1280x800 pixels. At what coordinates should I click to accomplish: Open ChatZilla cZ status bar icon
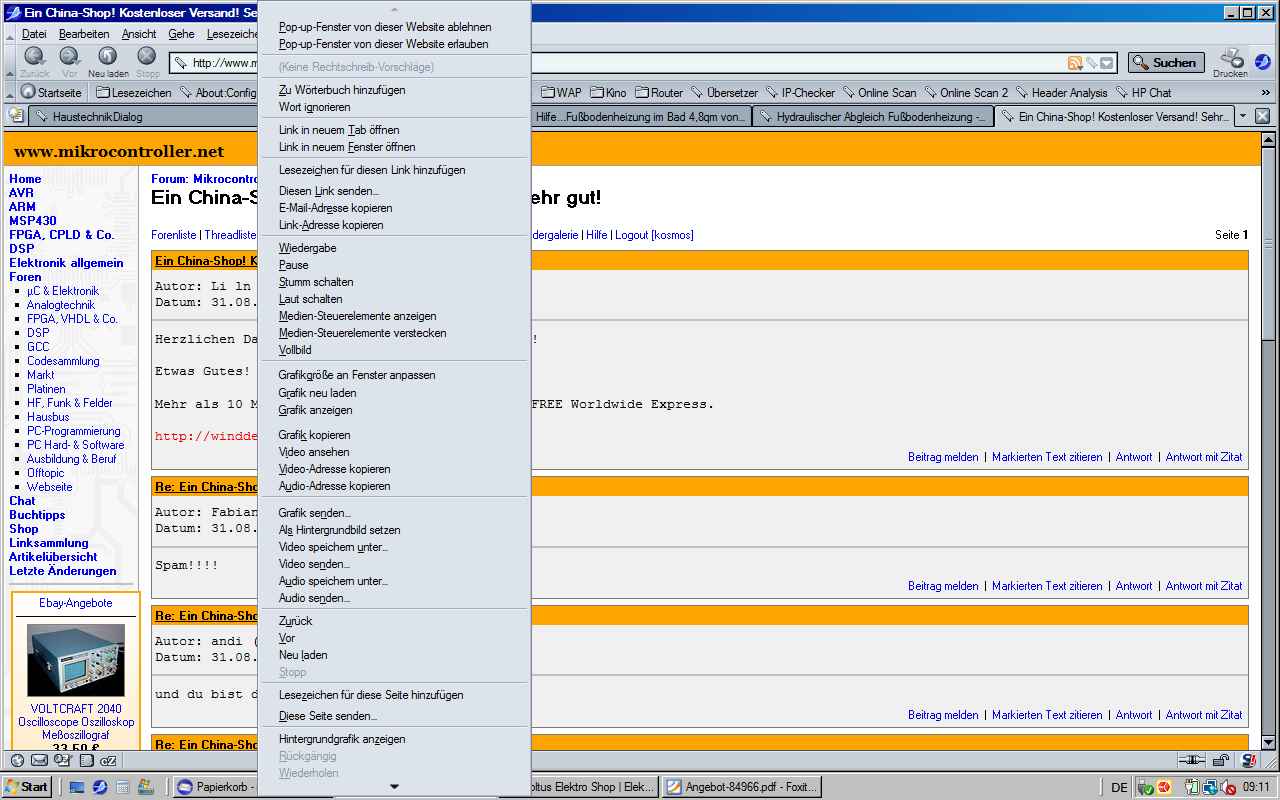(109, 760)
